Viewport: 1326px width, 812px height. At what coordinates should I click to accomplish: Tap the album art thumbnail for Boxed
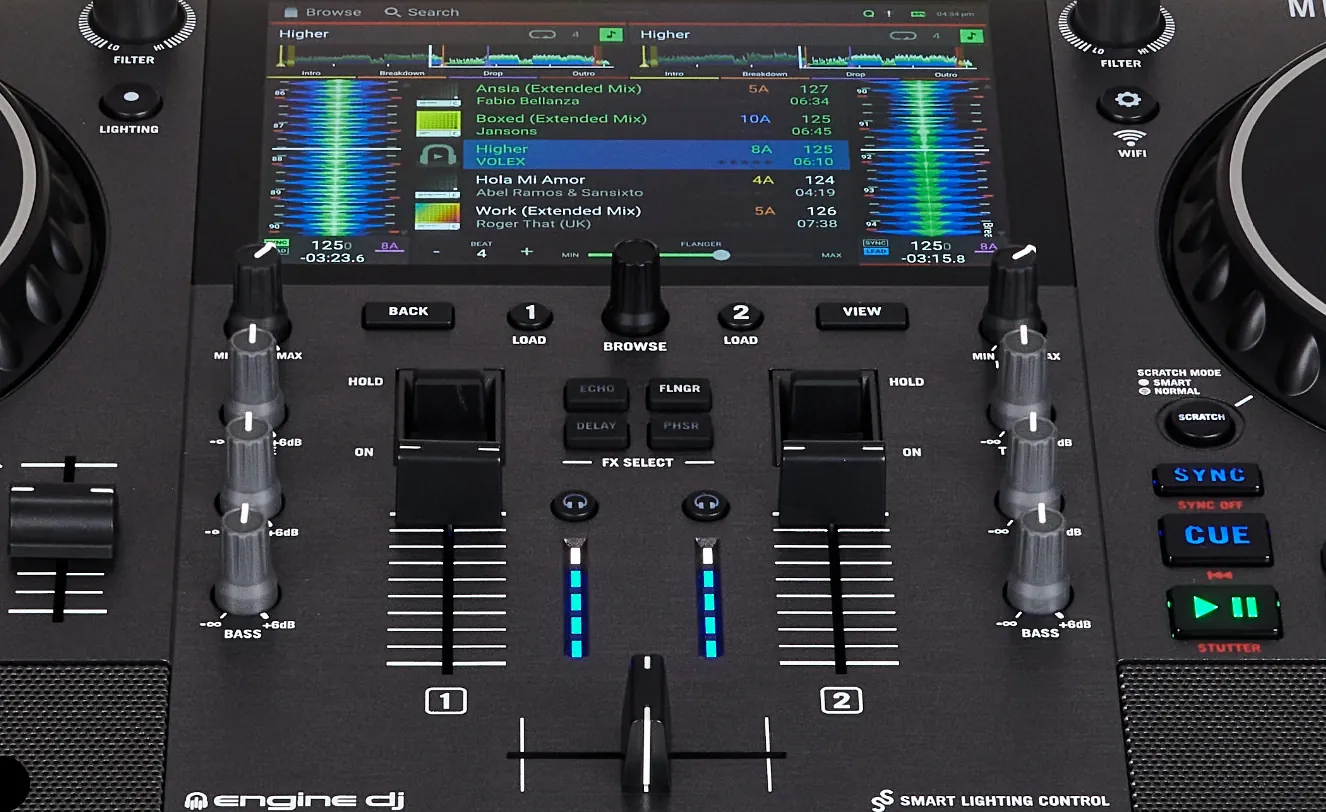point(438,125)
